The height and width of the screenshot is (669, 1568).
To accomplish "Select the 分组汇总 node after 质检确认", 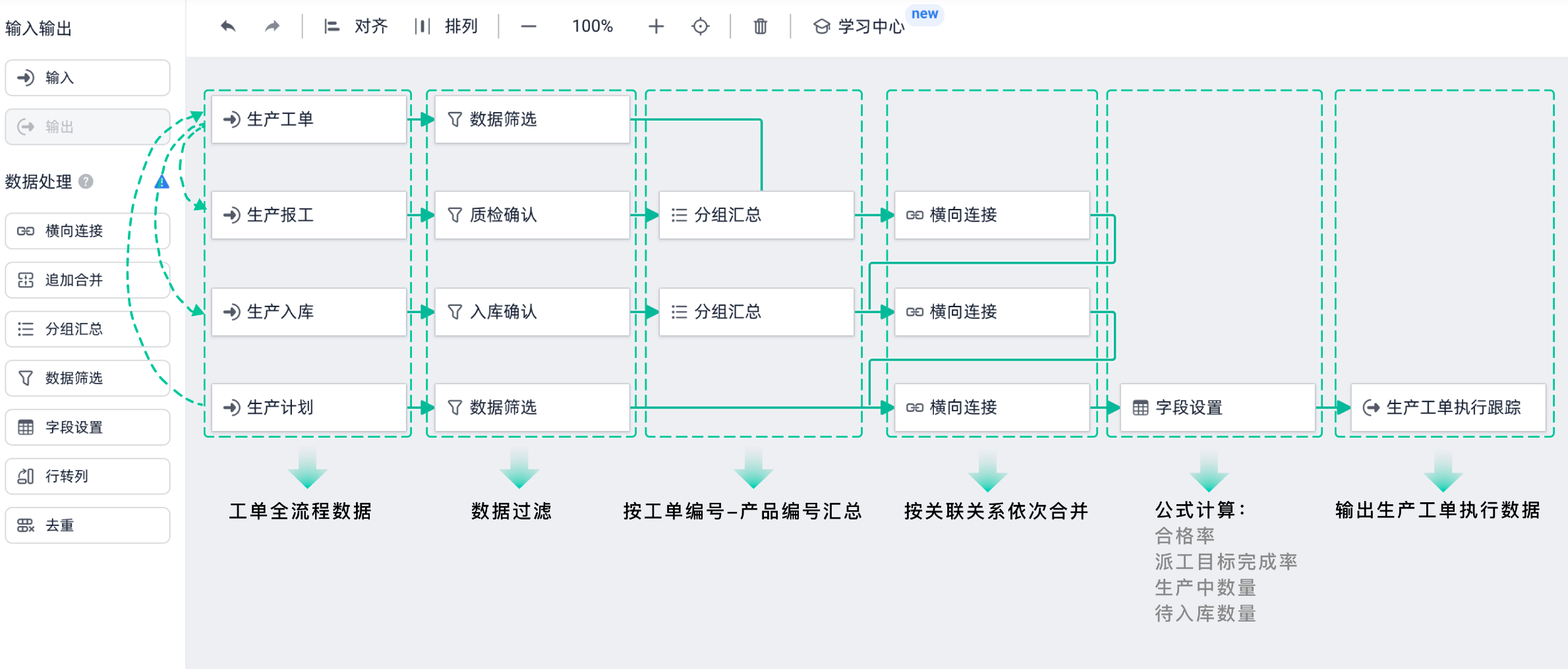I will coord(757,215).
